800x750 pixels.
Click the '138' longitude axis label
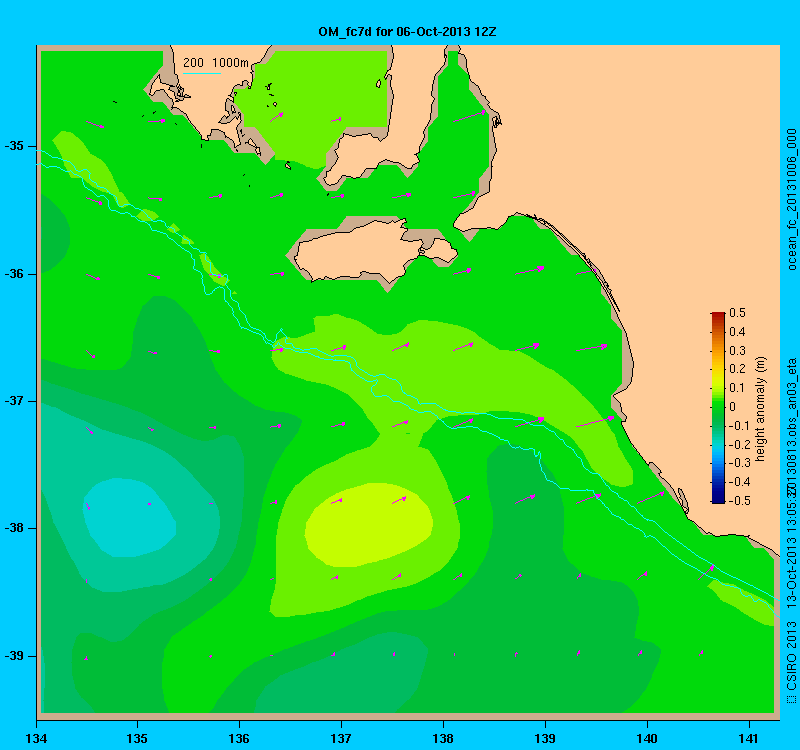(x=443, y=739)
